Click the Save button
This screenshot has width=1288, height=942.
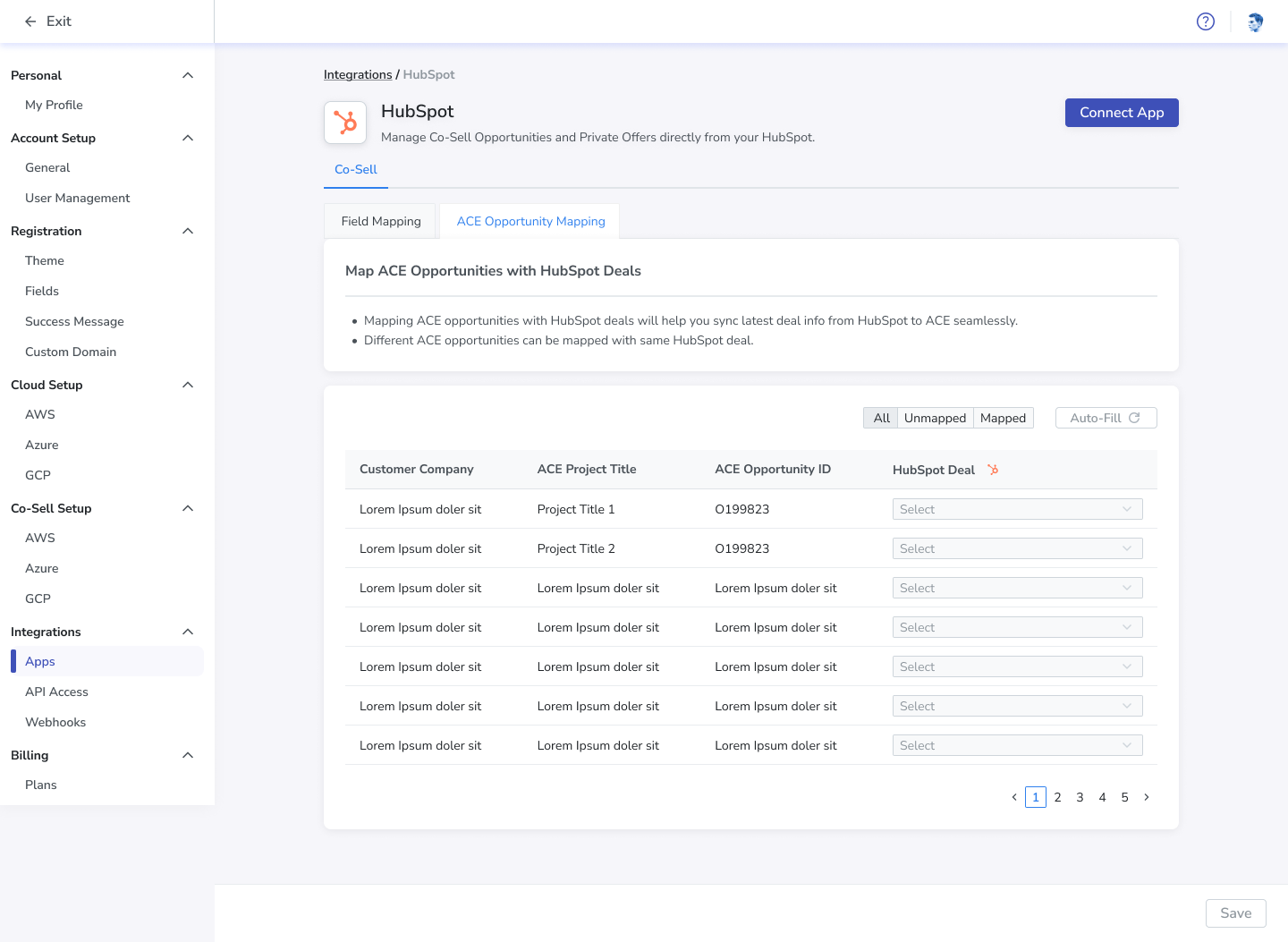pos(1236,913)
